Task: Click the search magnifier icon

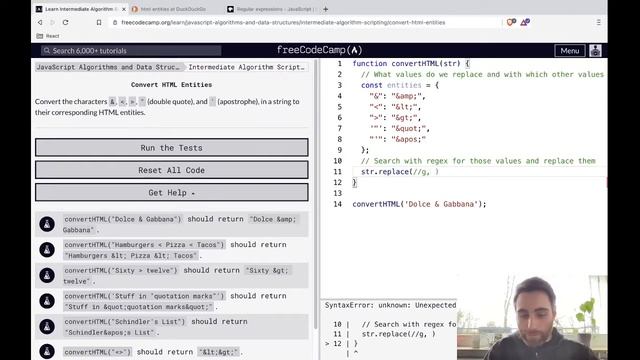Action: coord(47,51)
